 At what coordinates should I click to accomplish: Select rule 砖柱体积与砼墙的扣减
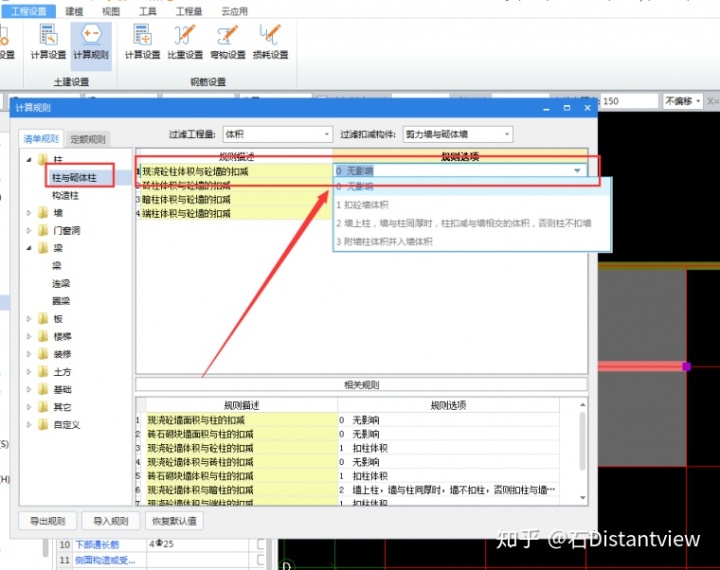(236, 186)
